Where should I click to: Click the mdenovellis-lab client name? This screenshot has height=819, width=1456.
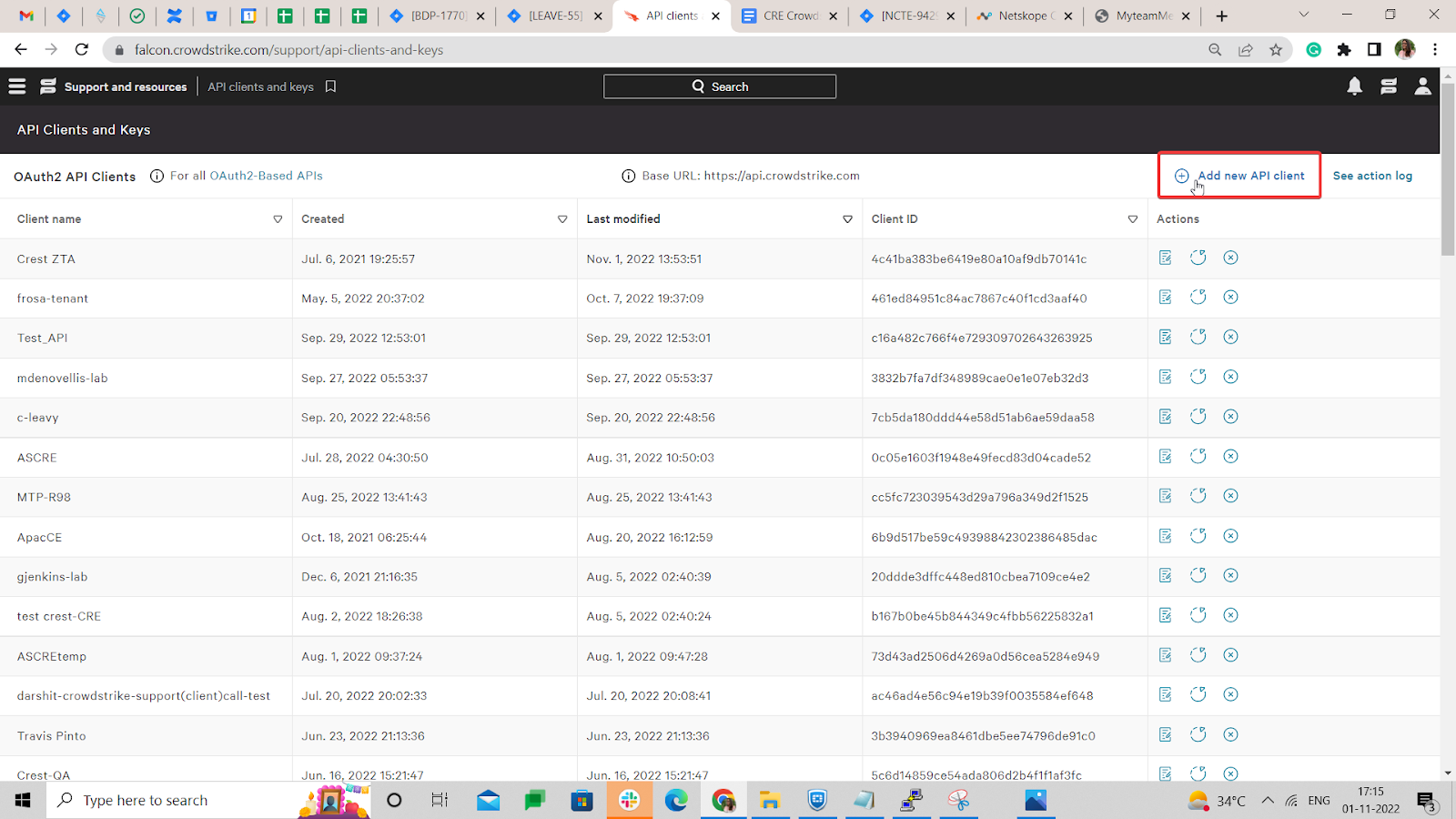pyautogui.click(x=63, y=379)
